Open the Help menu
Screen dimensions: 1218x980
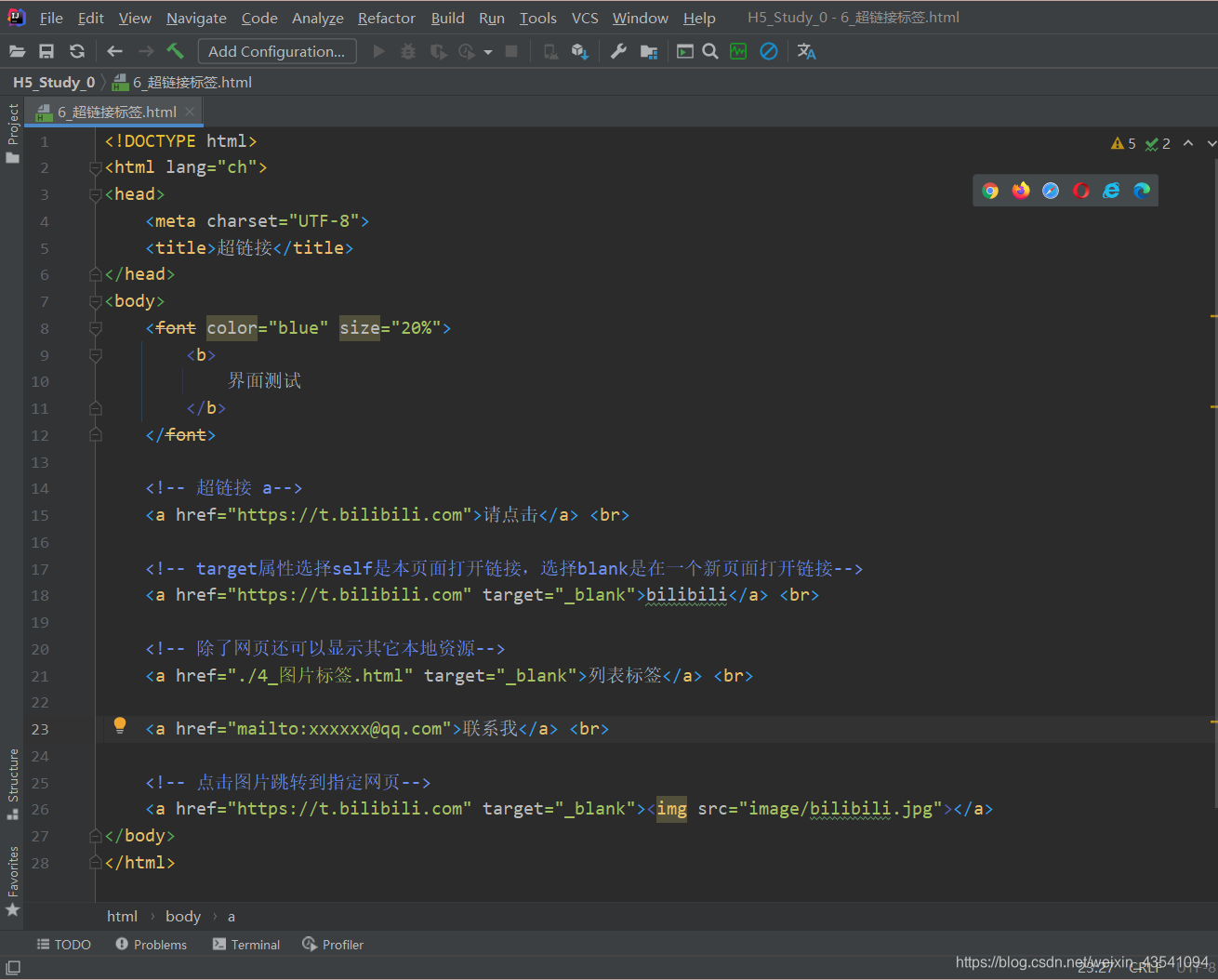pyautogui.click(x=699, y=18)
